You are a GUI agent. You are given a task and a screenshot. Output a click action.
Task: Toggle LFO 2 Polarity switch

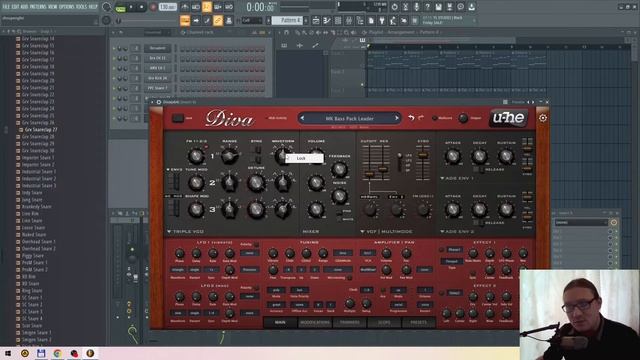coord(256,288)
